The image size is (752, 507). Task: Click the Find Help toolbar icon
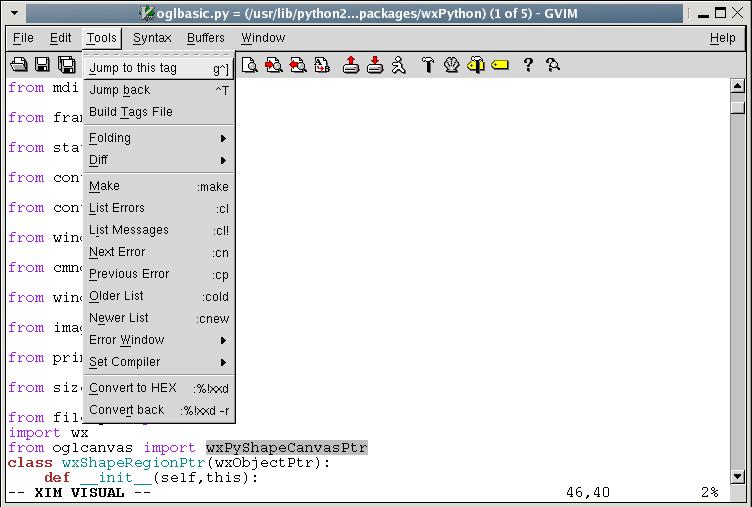(x=552, y=65)
